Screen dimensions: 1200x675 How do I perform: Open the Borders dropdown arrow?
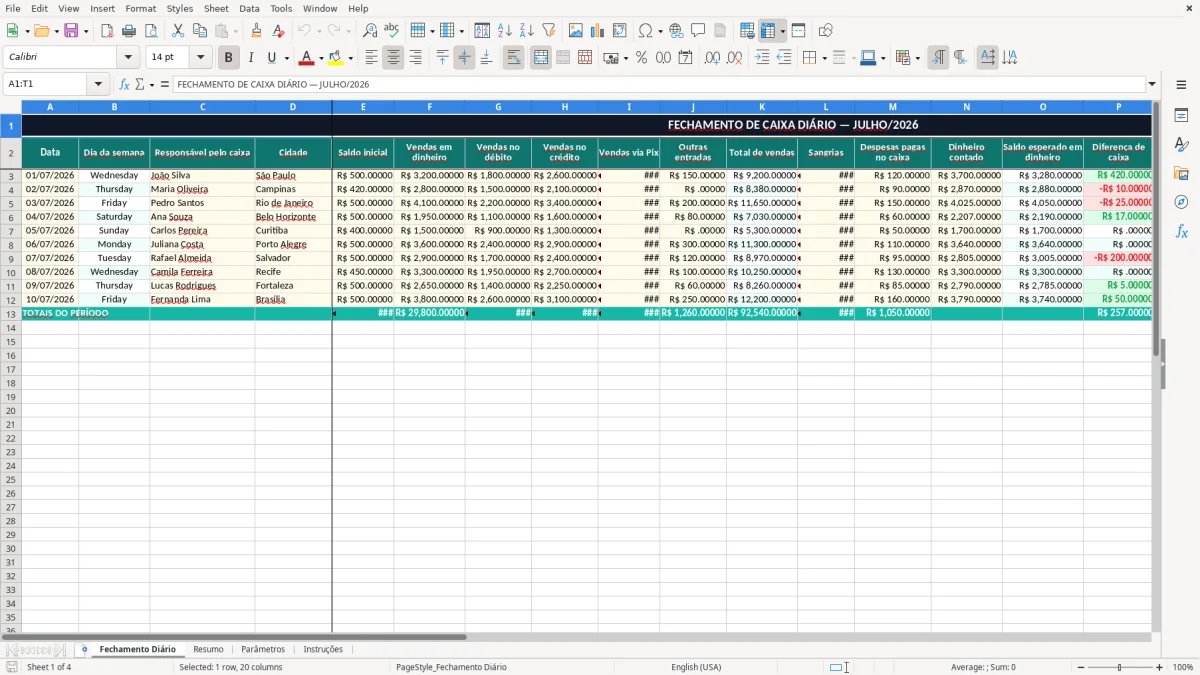click(823, 58)
